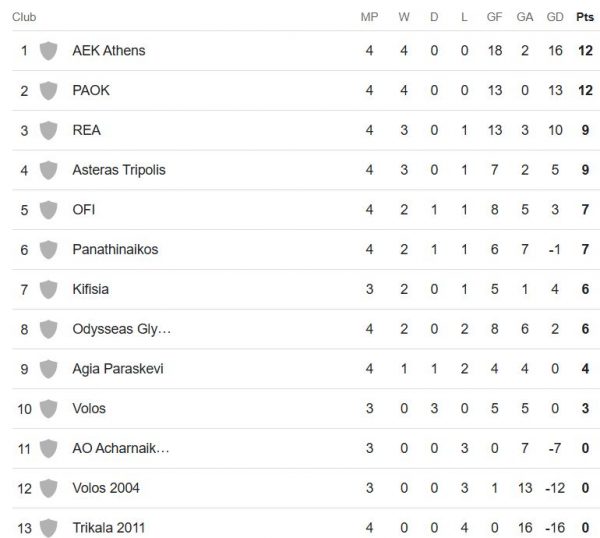Click the Trikala 2011 shield icon
600x538 pixels.
coord(47,527)
